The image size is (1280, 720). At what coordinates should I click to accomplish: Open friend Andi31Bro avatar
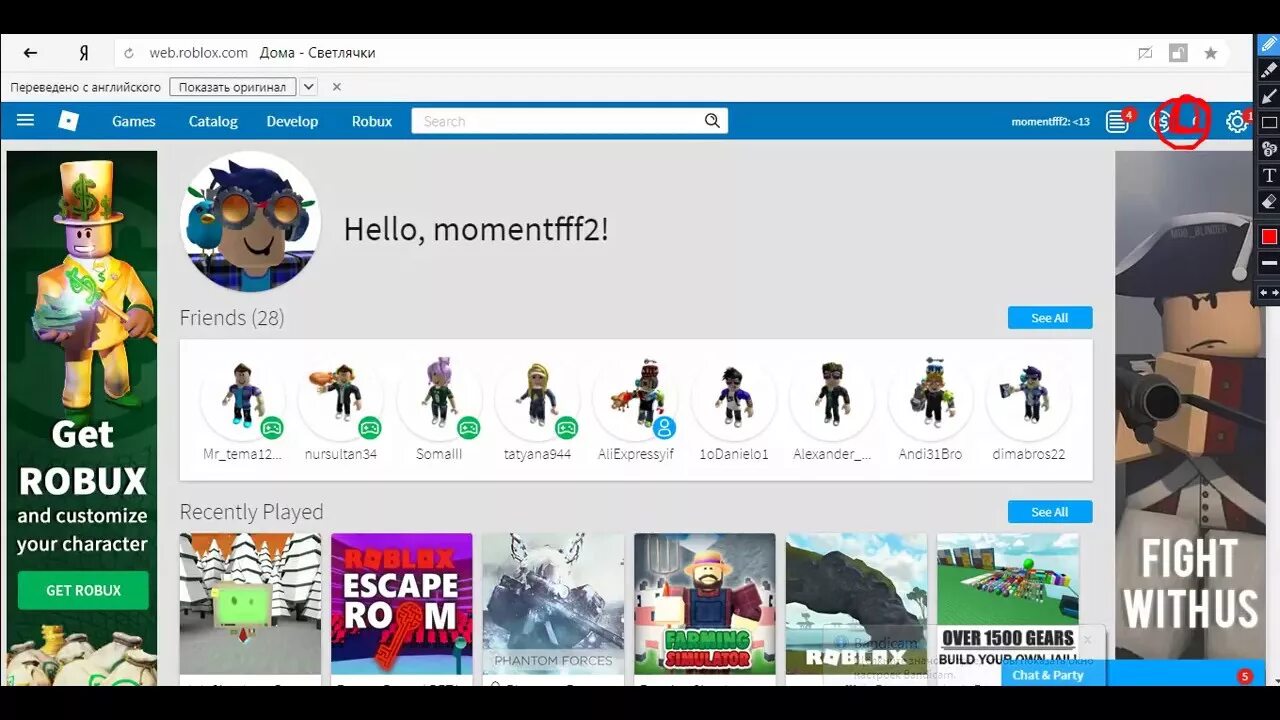tap(930, 397)
